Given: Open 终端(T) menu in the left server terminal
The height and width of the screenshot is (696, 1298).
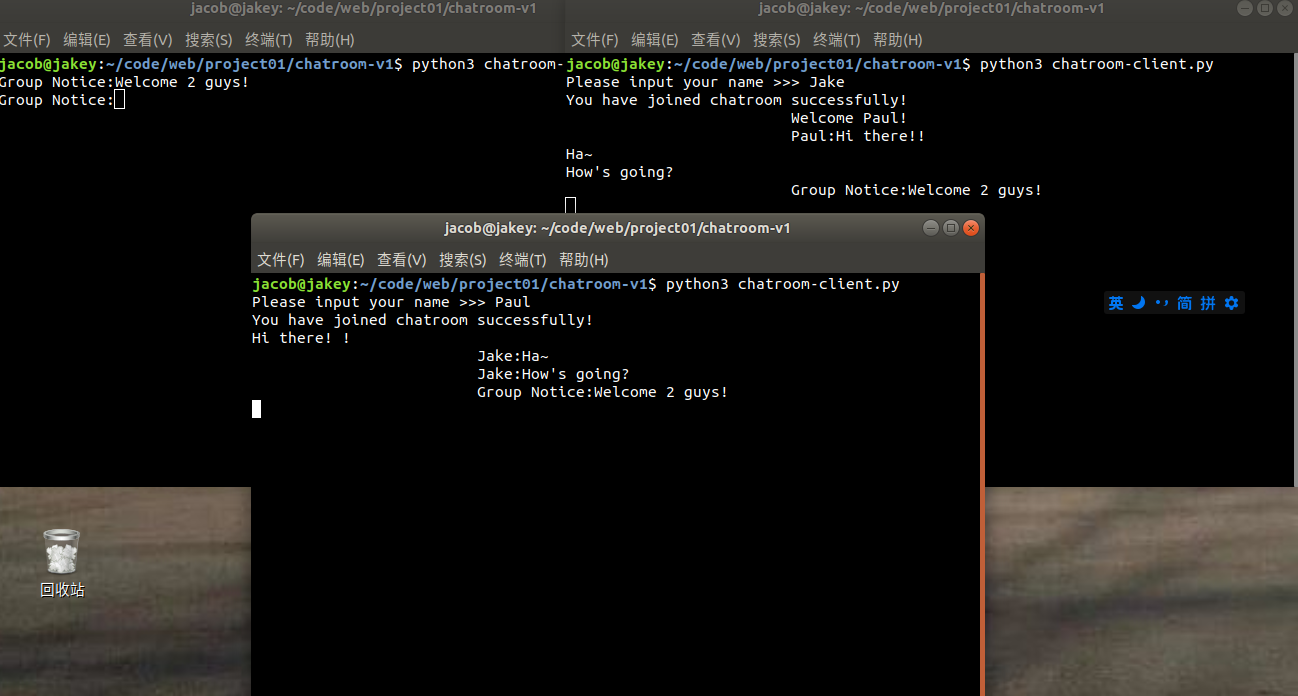Looking at the screenshot, I should click(269, 40).
